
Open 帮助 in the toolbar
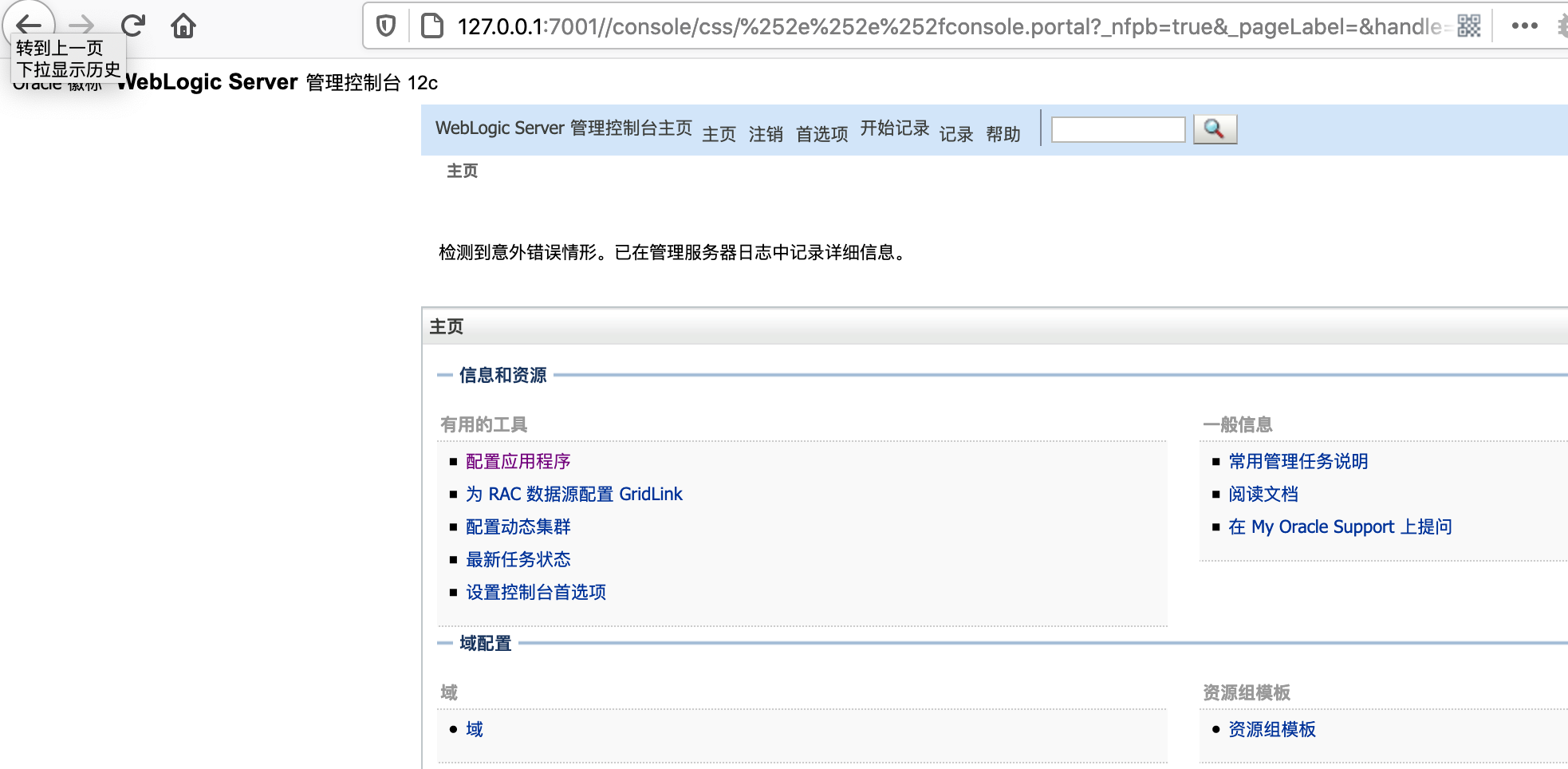pos(1003,134)
